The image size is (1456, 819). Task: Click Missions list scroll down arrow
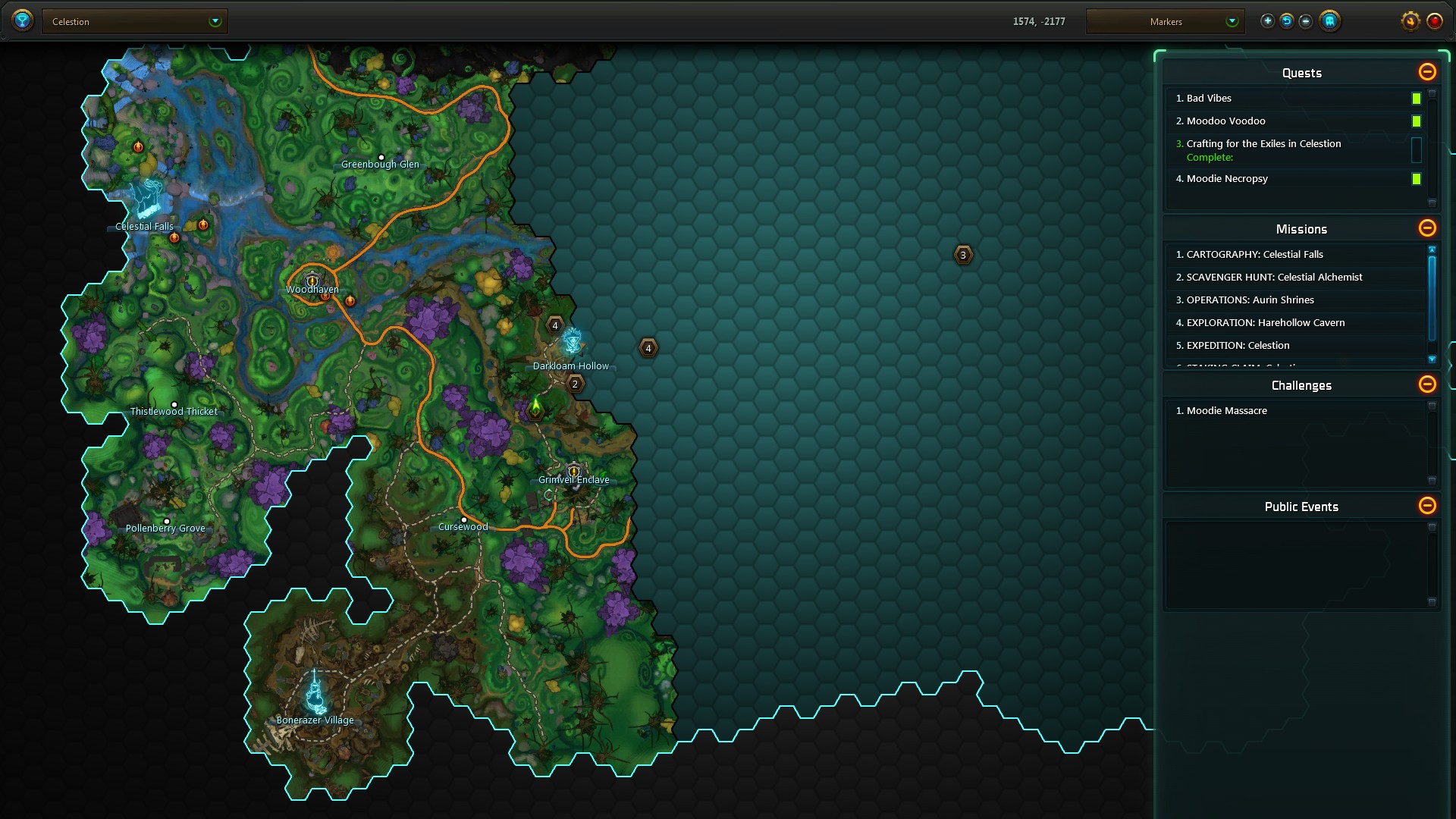click(1432, 359)
